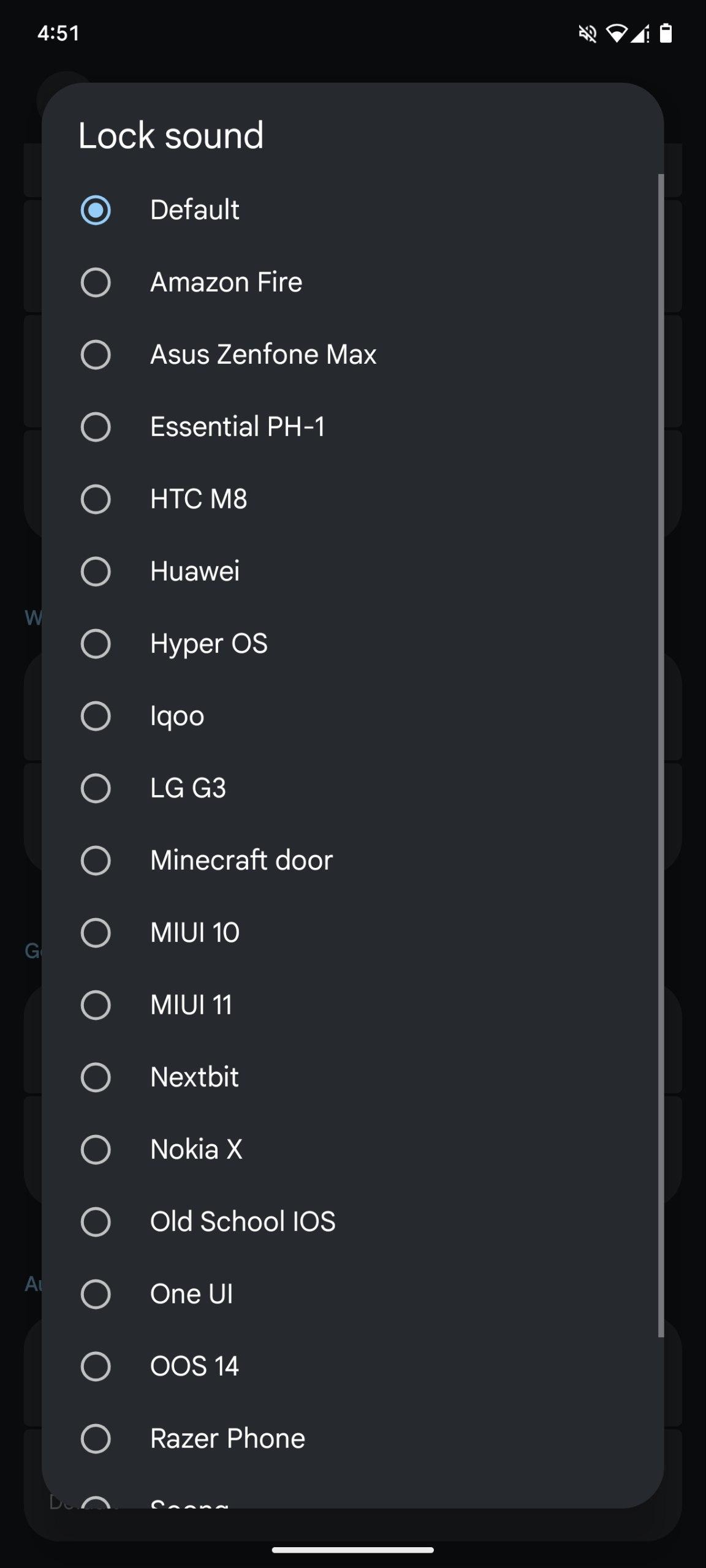
Task: Select HTC M8 lock sound
Action: 96,499
